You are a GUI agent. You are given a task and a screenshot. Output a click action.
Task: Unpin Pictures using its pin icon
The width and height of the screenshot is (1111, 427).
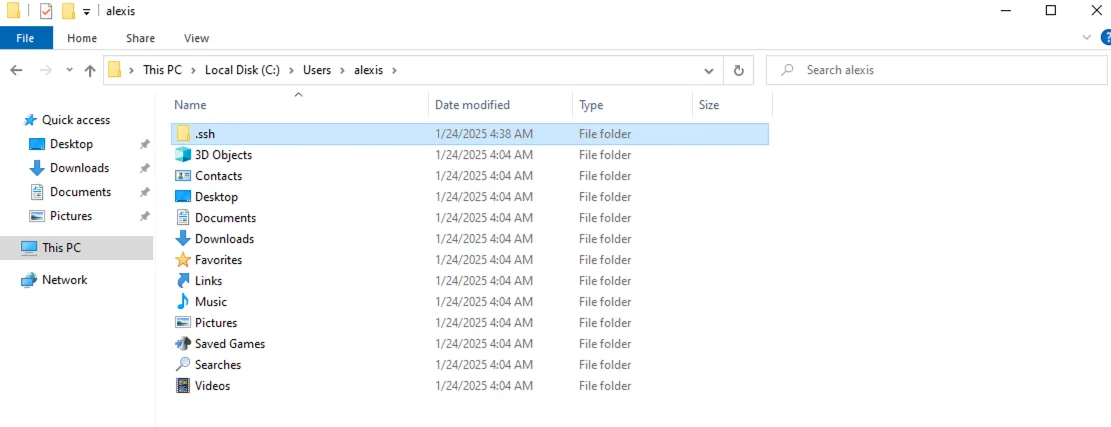point(145,216)
